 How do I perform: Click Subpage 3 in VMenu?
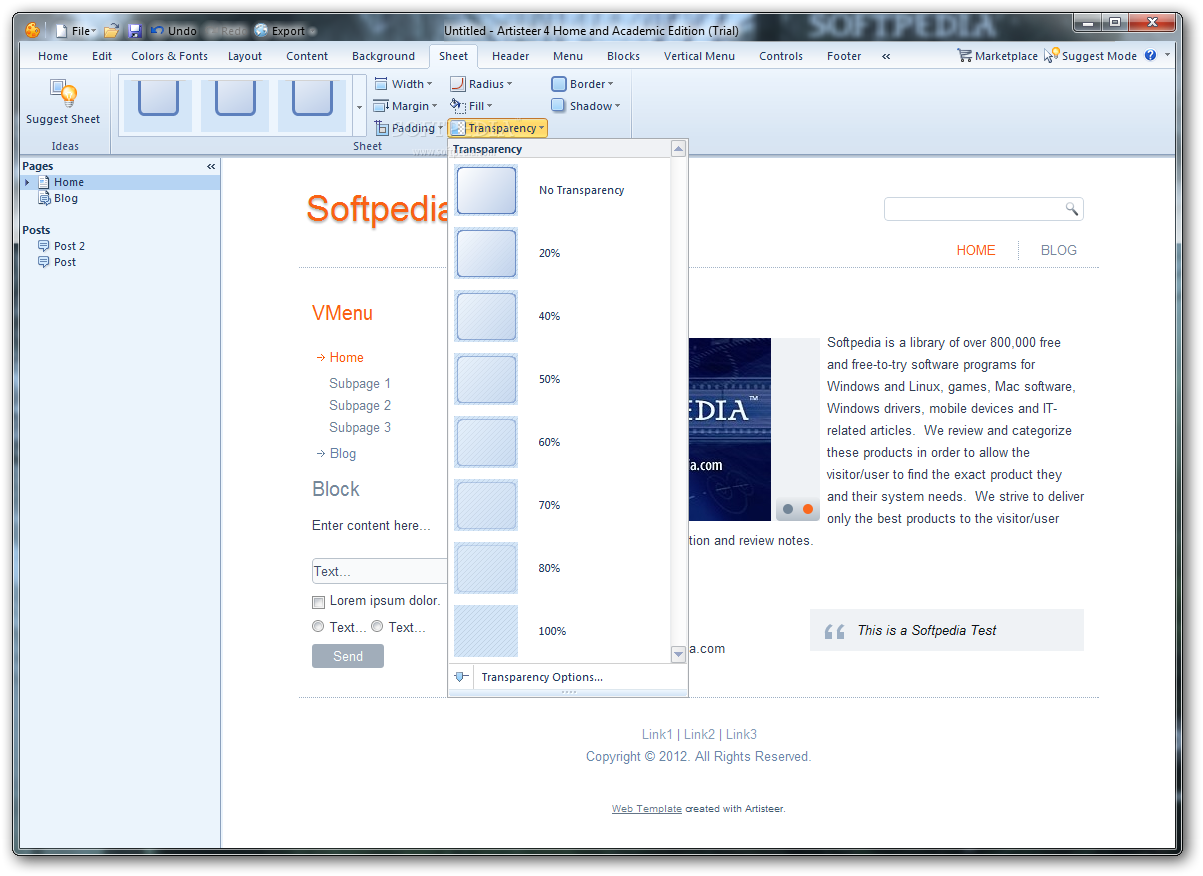pyautogui.click(x=360, y=427)
